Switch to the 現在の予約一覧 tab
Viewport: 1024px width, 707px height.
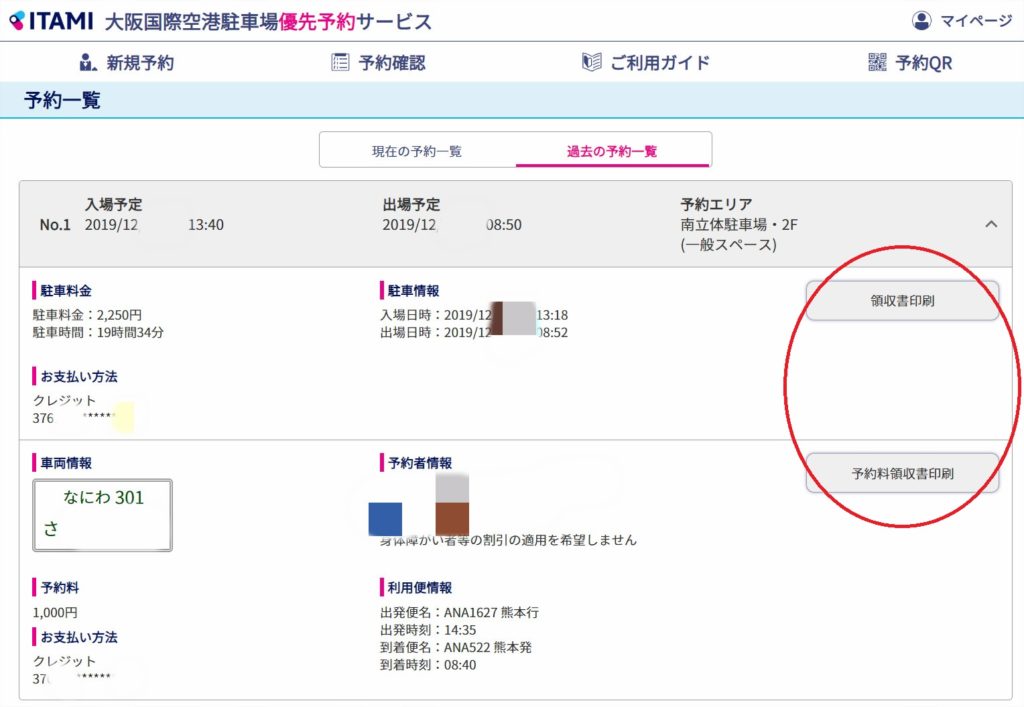pyautogui.click(x=417, y=151)
